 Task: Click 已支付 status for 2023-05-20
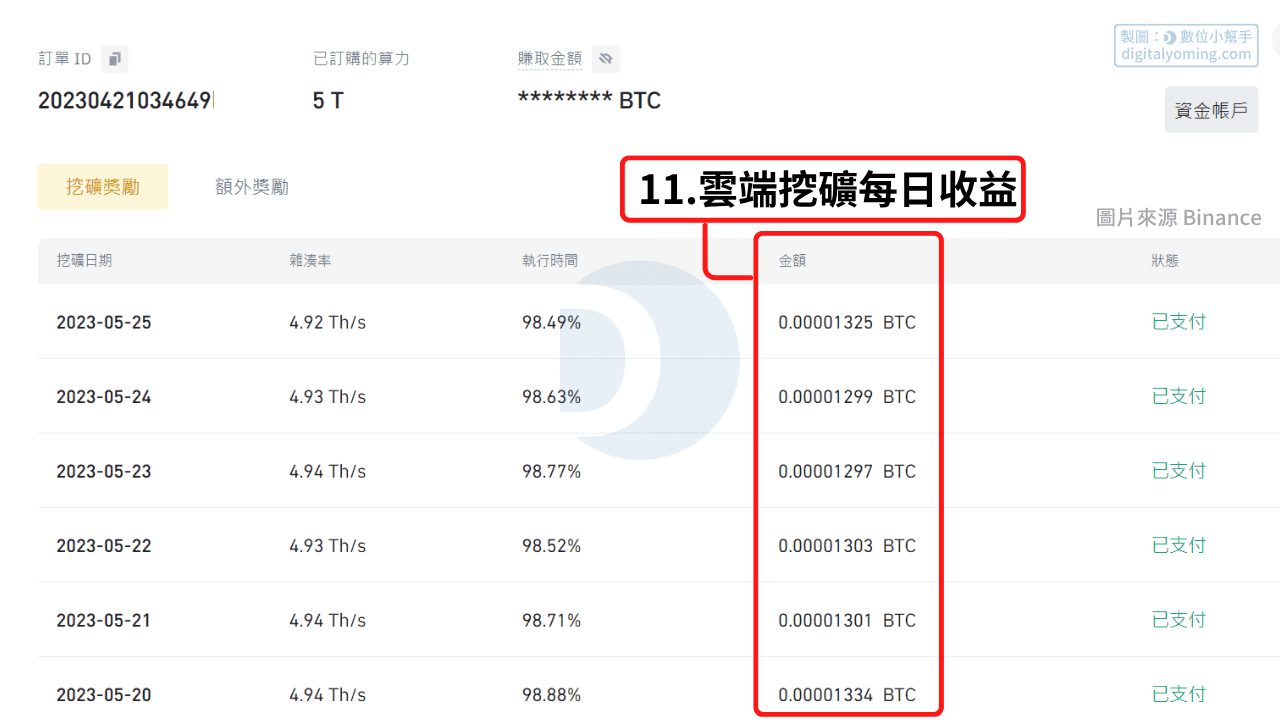(x=1179, y=694)
